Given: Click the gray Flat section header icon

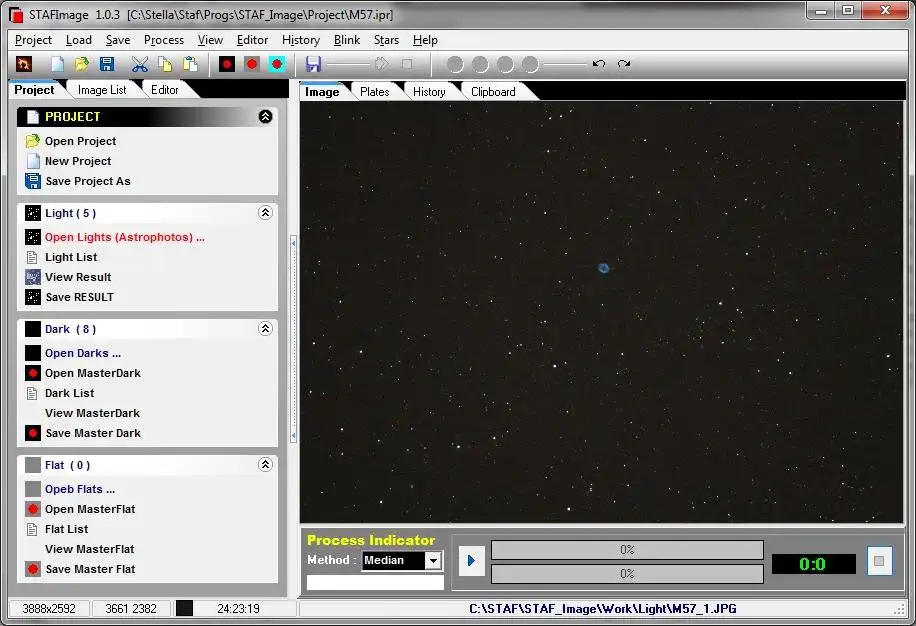Looking at the screenshot, I should tap(33, 465).
